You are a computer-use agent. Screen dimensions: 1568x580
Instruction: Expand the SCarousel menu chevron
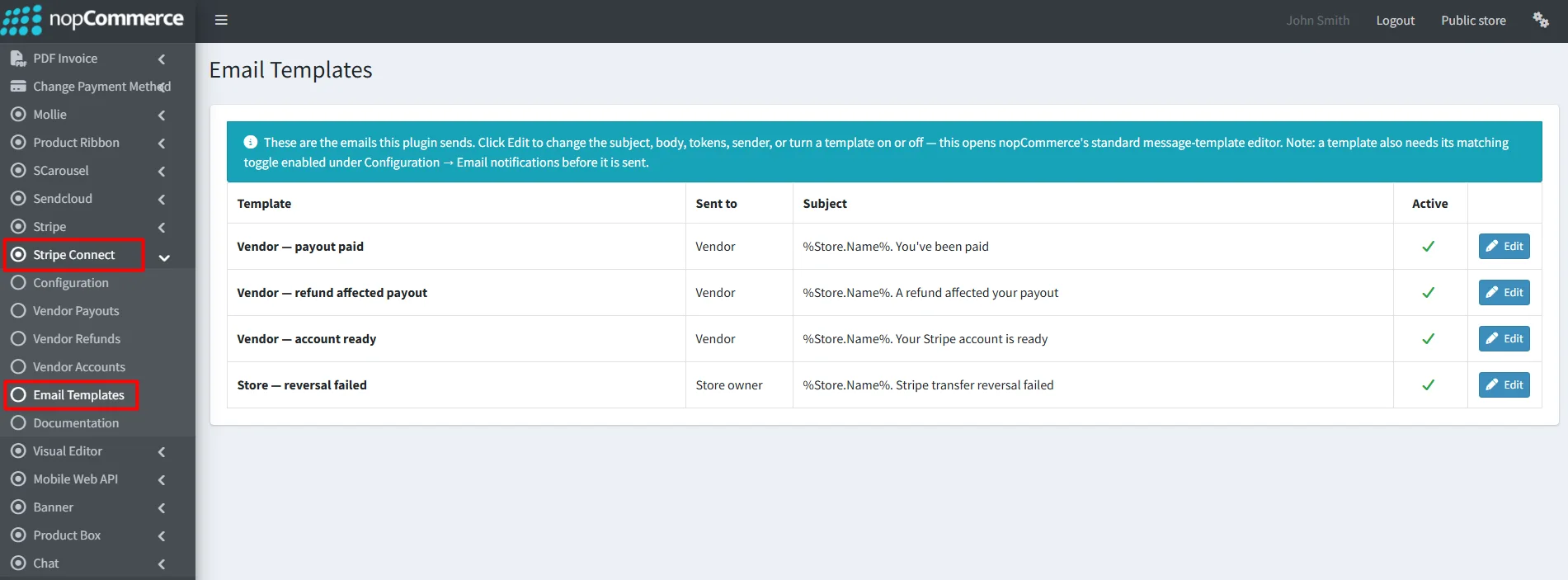(x=162, y=172)
